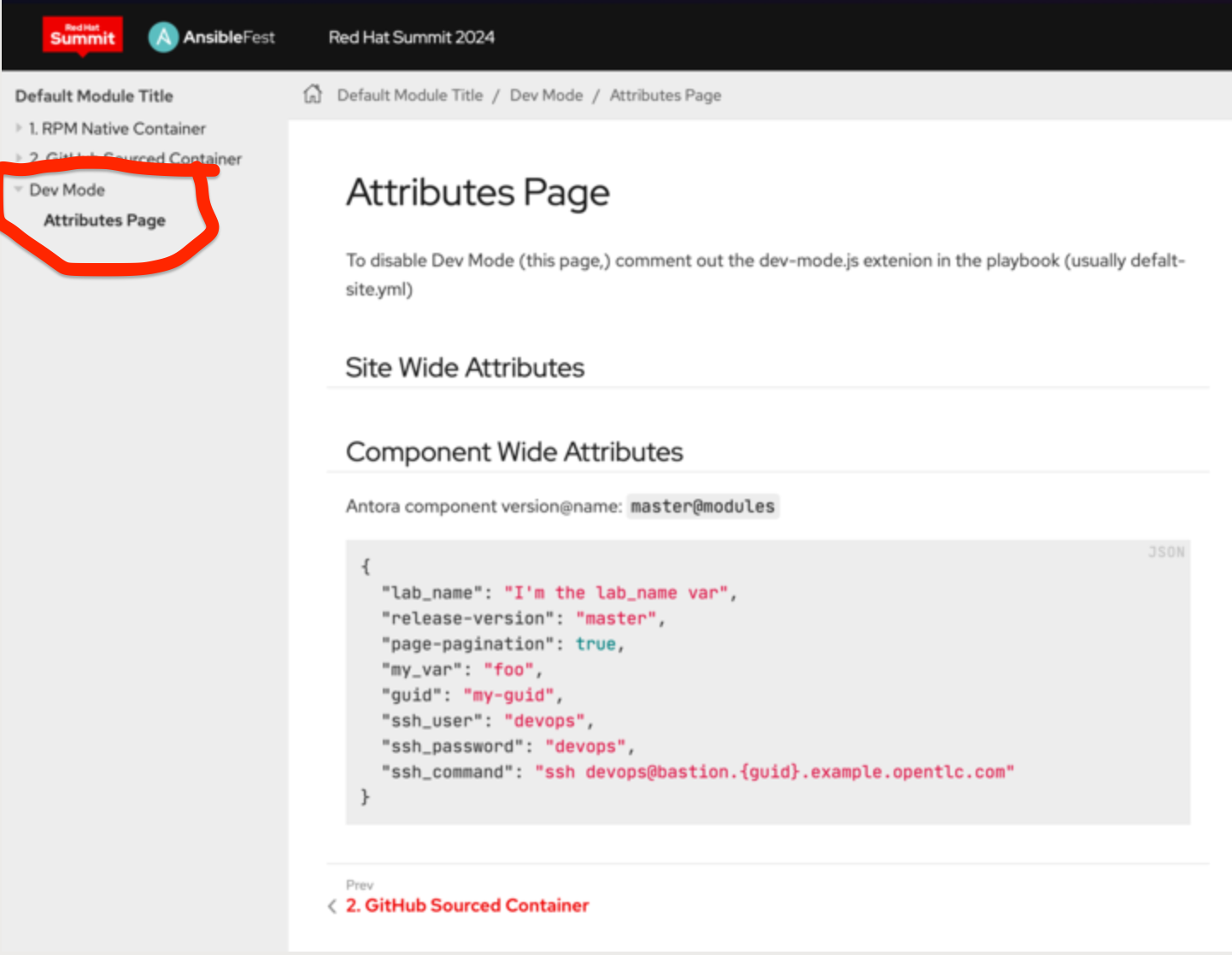Click the "release-version" line in JSON

click(x=523, y=618)
